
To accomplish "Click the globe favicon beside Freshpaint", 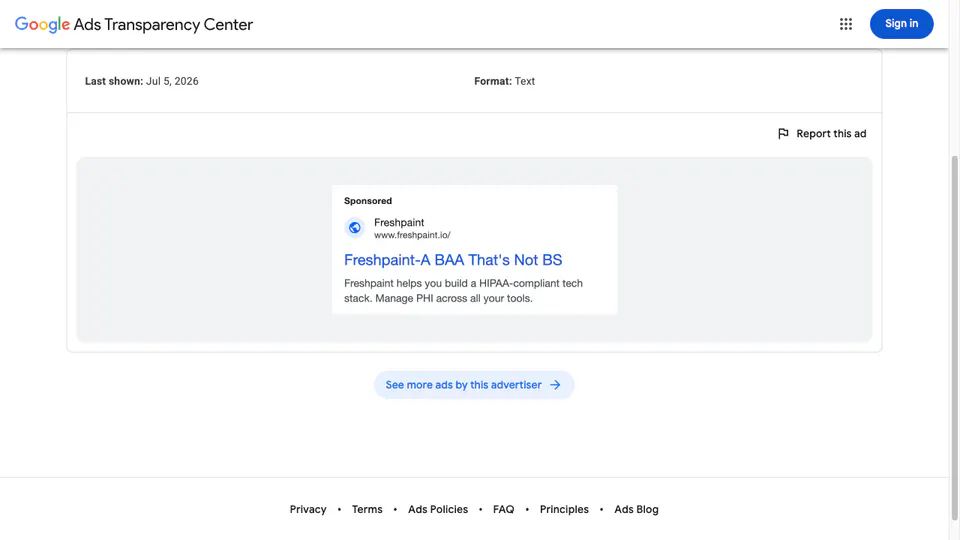I will point(354,228).
